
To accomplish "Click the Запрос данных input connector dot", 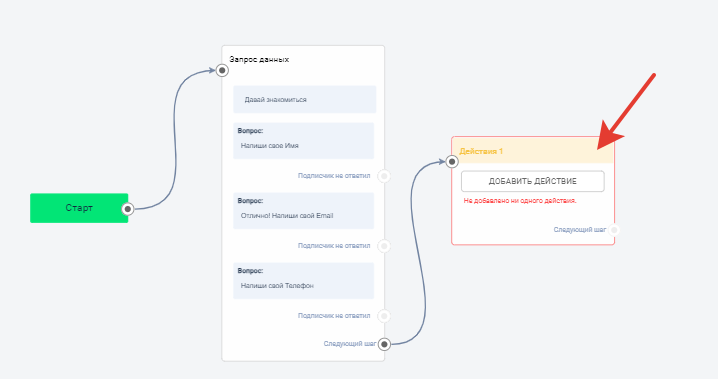I will click(x=222, y=70).
